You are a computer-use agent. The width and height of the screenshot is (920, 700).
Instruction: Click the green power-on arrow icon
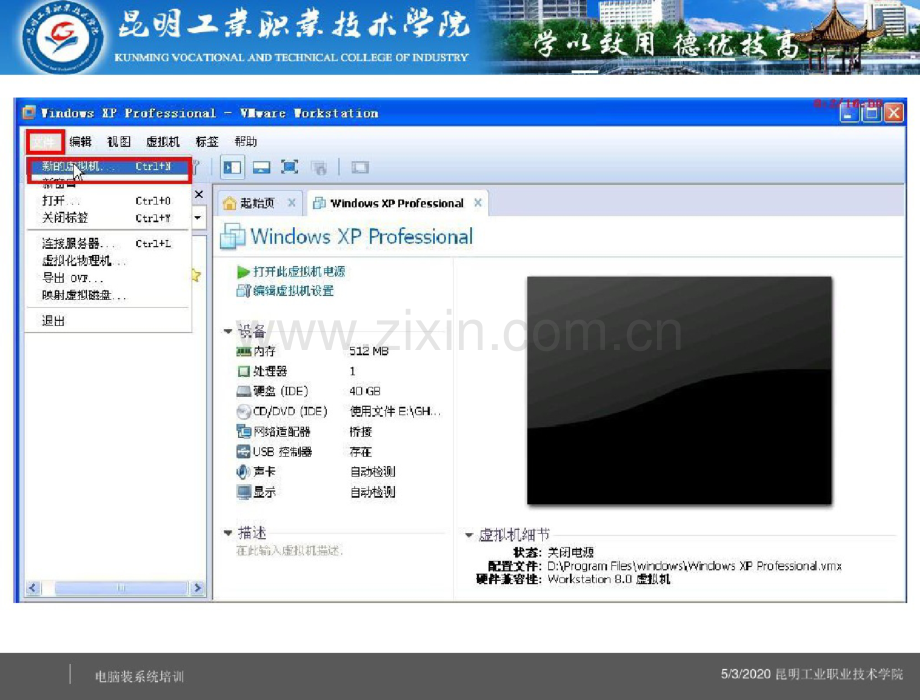coord(243,272)
